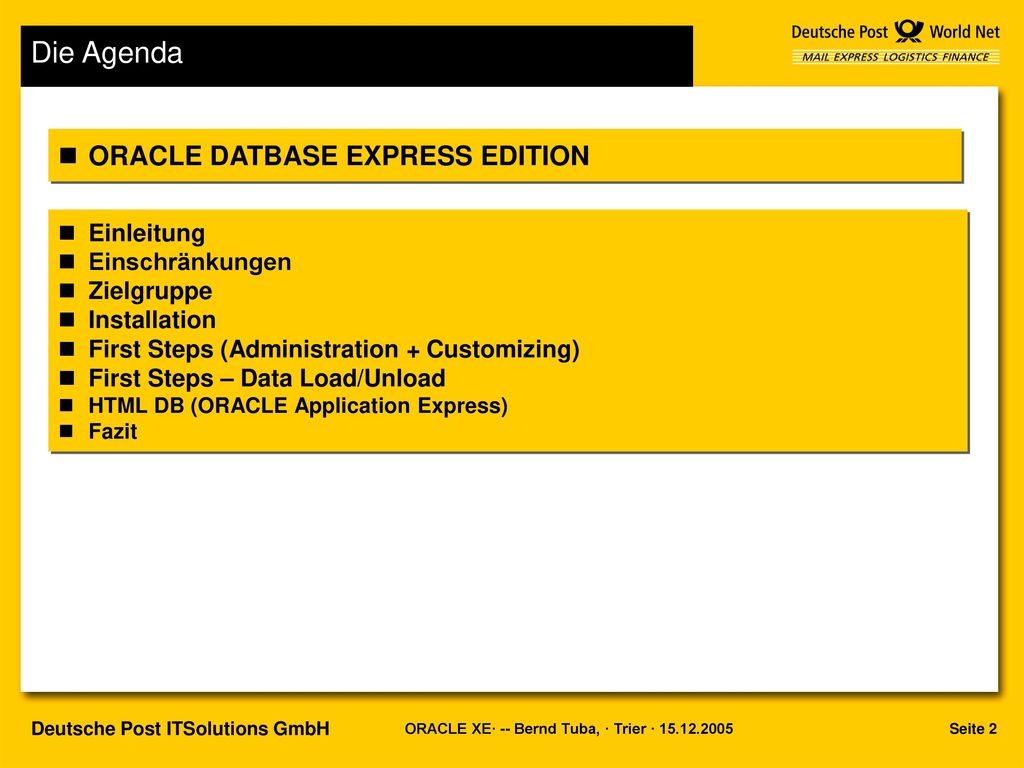Click the agenda item "Einschränkungen"
This screenshot has height=768, width=1024.
click(x=190, y=262)
